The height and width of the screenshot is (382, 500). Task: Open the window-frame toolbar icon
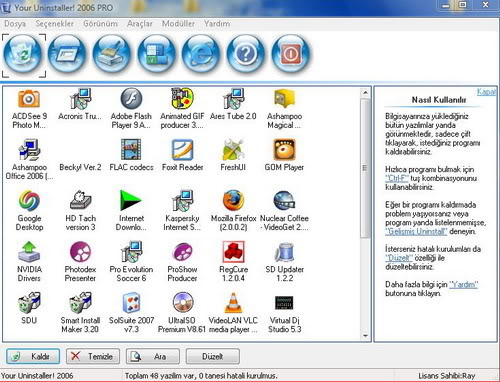point(67,55)
